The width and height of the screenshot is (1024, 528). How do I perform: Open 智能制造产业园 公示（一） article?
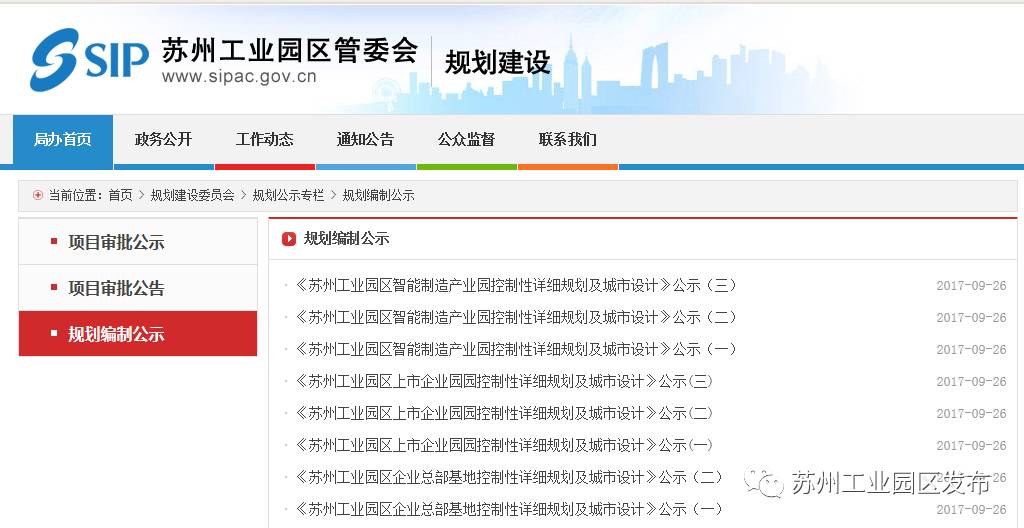click(516, 350)
